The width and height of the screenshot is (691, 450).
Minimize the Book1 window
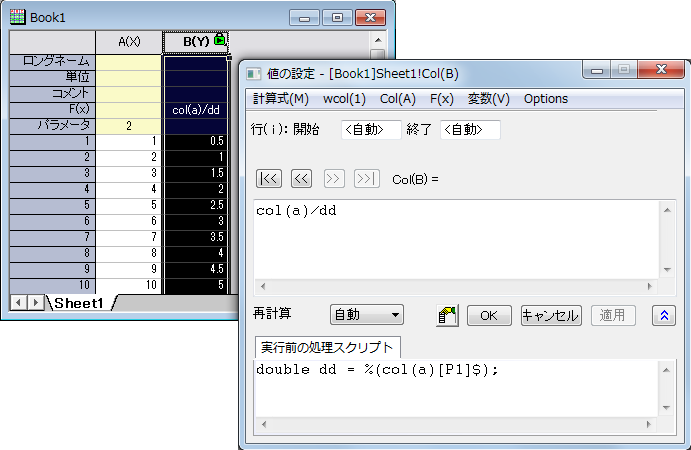pyautogui.click(x=305, y=18)
